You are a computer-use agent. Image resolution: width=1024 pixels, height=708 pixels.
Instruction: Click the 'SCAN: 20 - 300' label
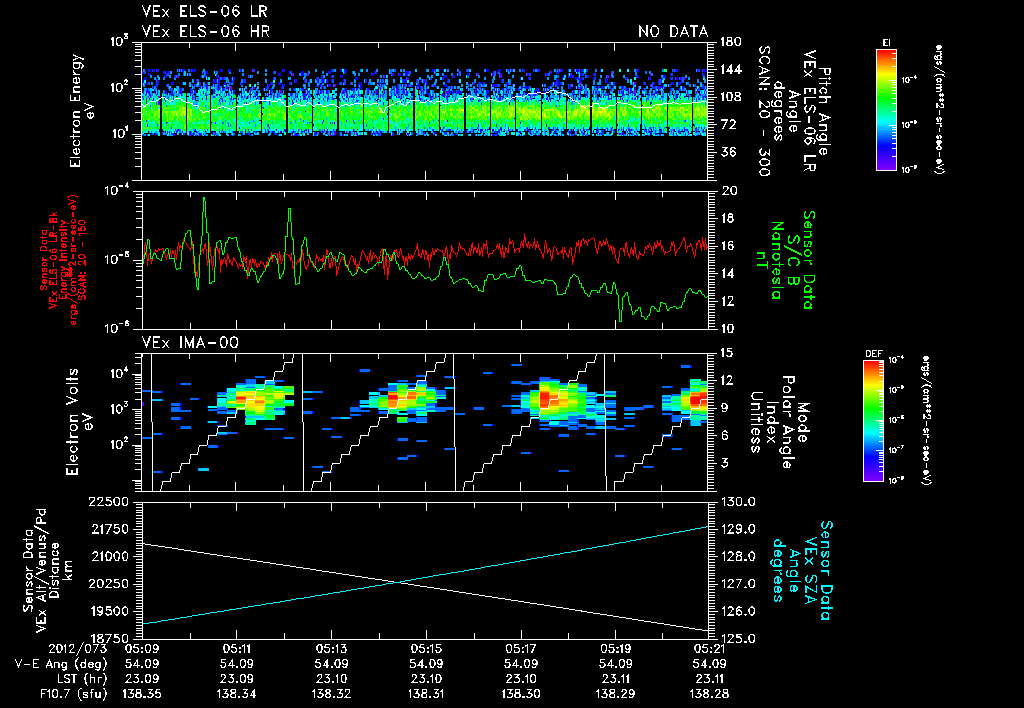click(763, 111)
